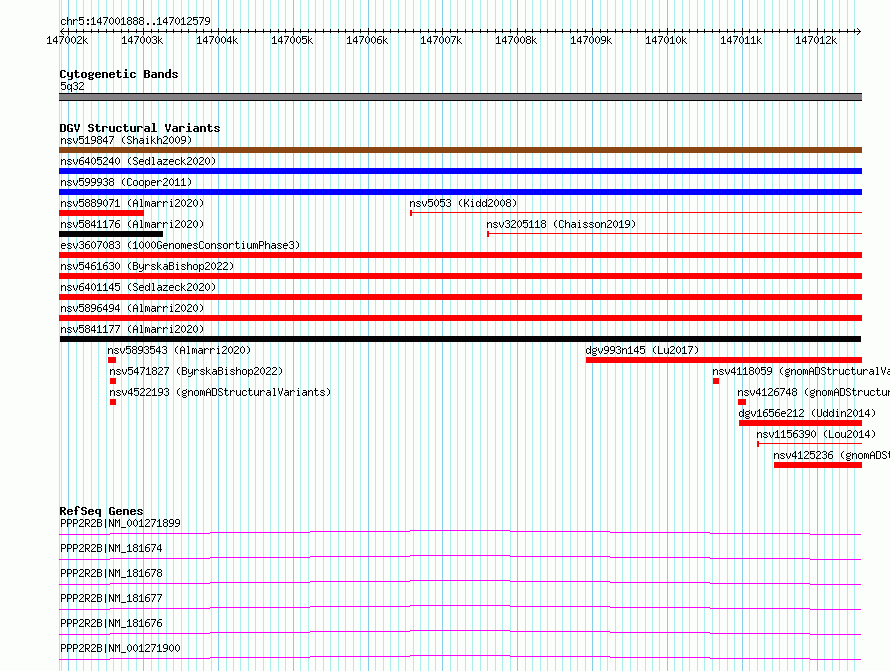Open PPP2R2B|NM_181677 transcript label
The width and height of the screenshot is (890, 671).
(x=111, y=598)
